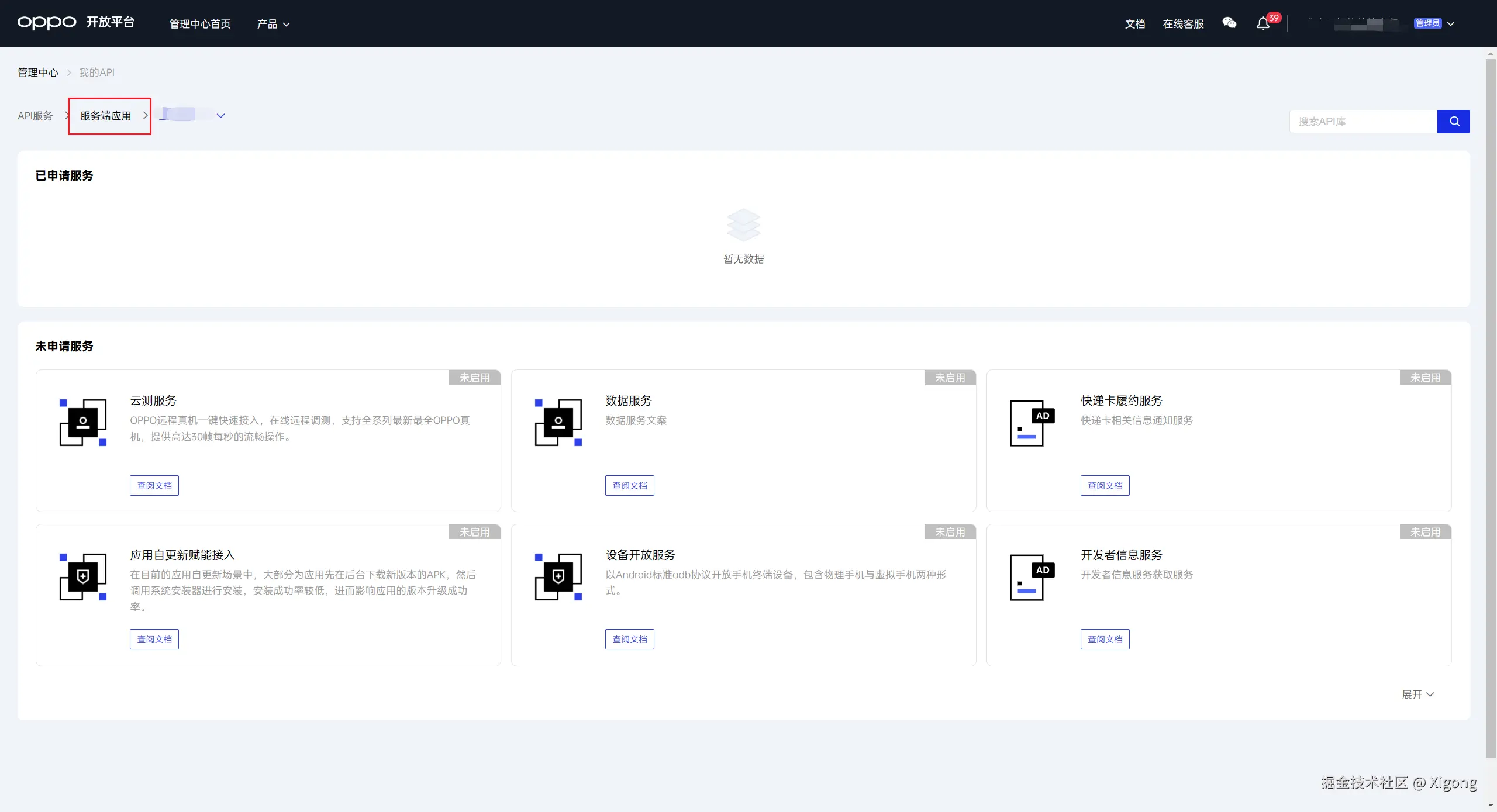Click the blue search magnifier button

[1454, 122]
